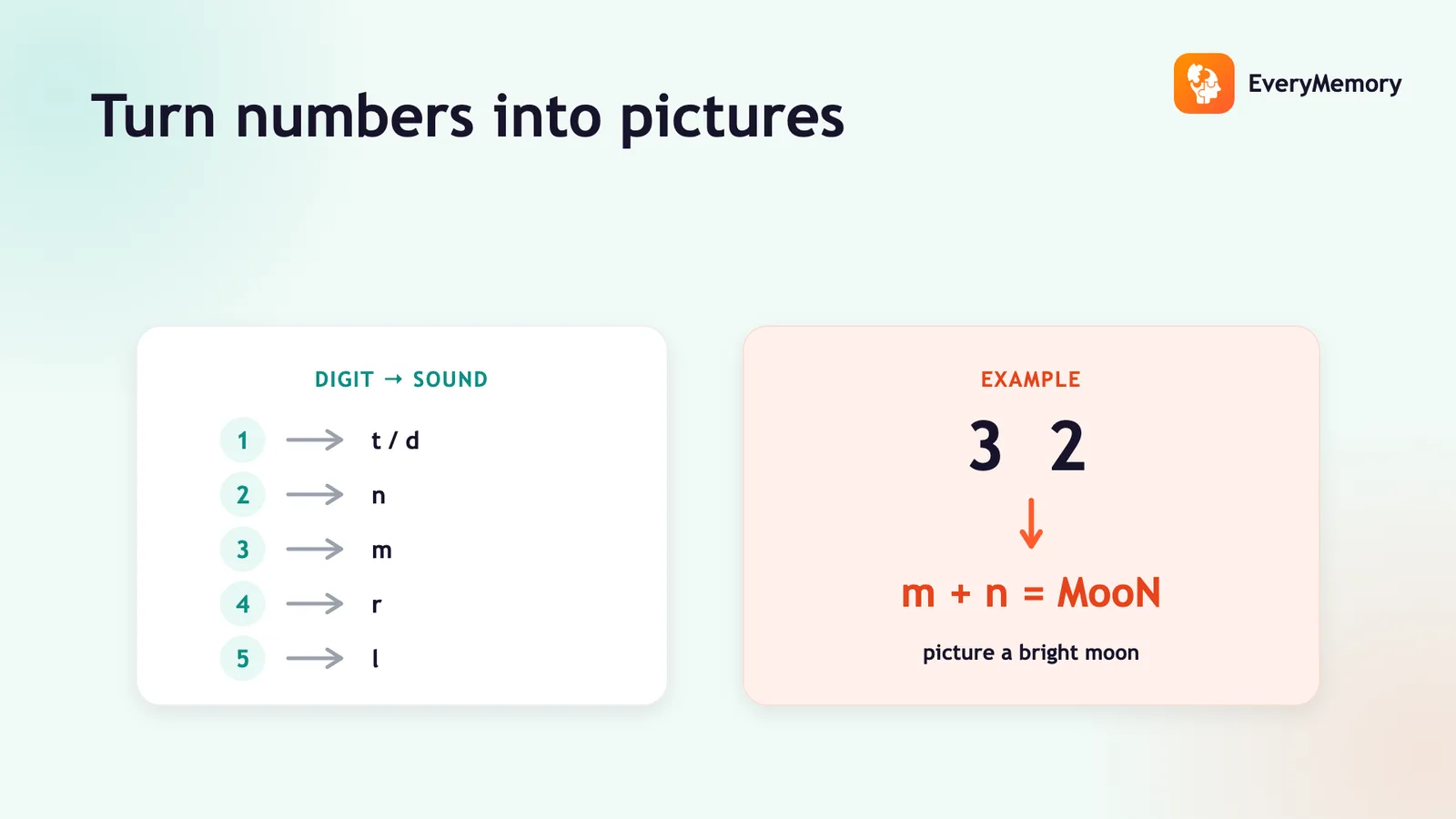Click the 'Turn numbers into pictures' slide title
Viewport: 1456px width, 819px height.
(x=468, y=116)
